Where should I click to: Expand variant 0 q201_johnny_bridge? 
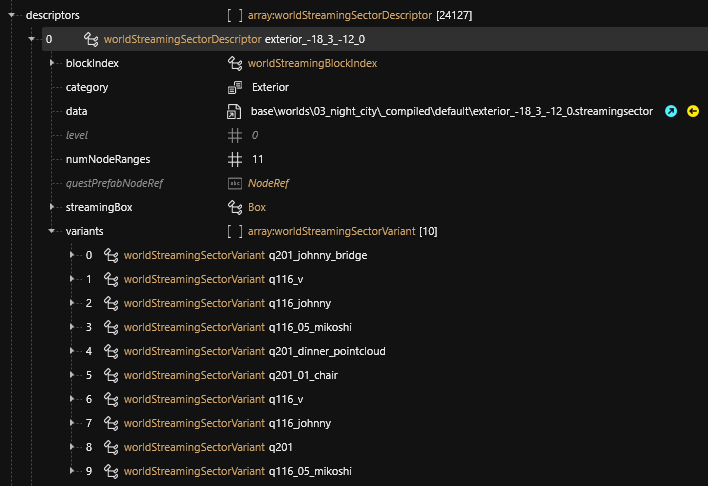pos(73,255)
